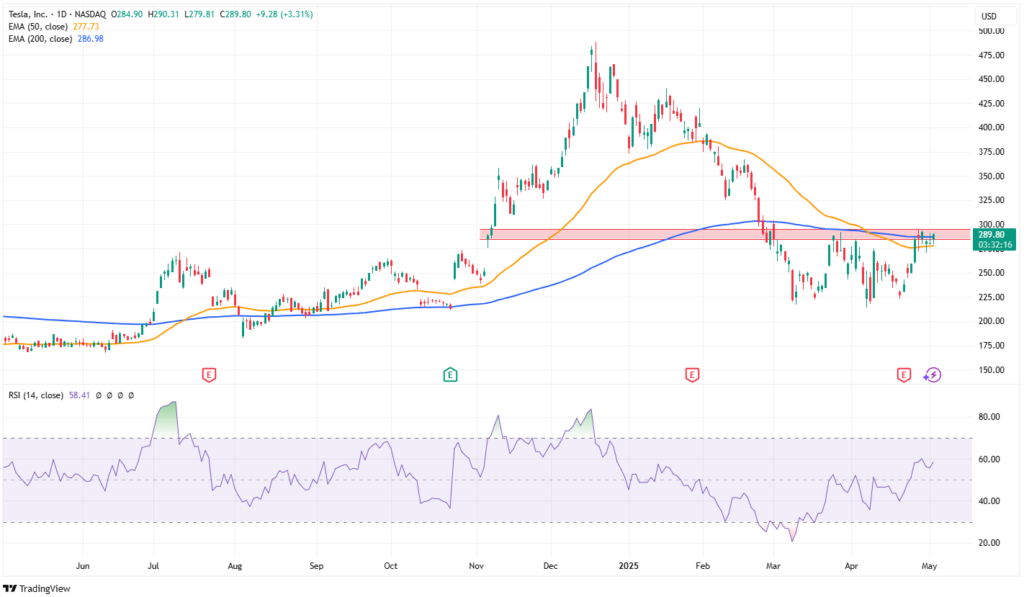Click the 2025 label on the time axis
This screenshot has height=597, width=1024.
(628, 564)
